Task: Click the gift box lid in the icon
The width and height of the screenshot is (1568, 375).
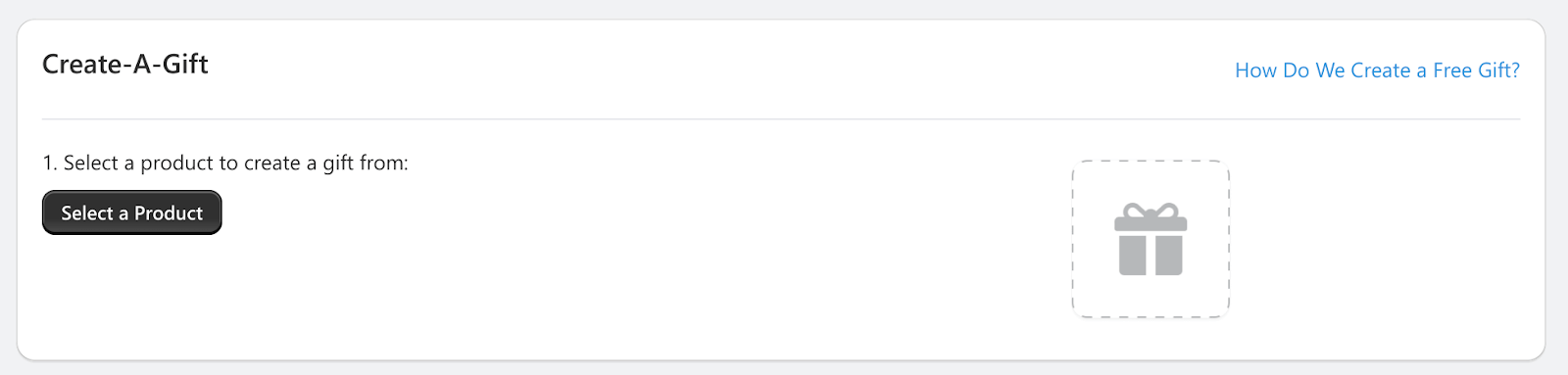Action: pyautogui.click(x=1151, y=223)
